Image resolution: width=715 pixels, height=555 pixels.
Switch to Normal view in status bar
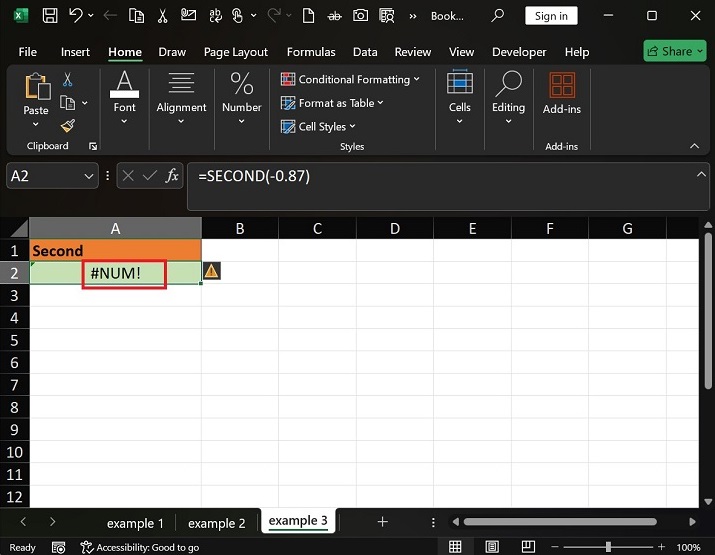coord(455,547)
